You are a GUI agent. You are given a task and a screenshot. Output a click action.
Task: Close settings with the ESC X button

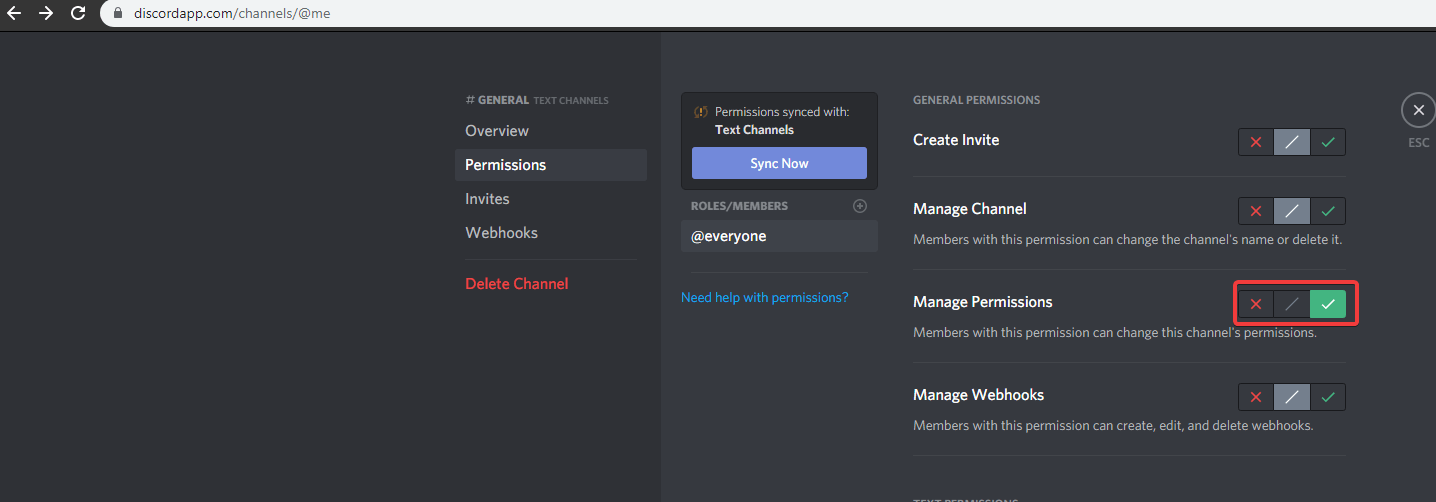coord(1418,110)
